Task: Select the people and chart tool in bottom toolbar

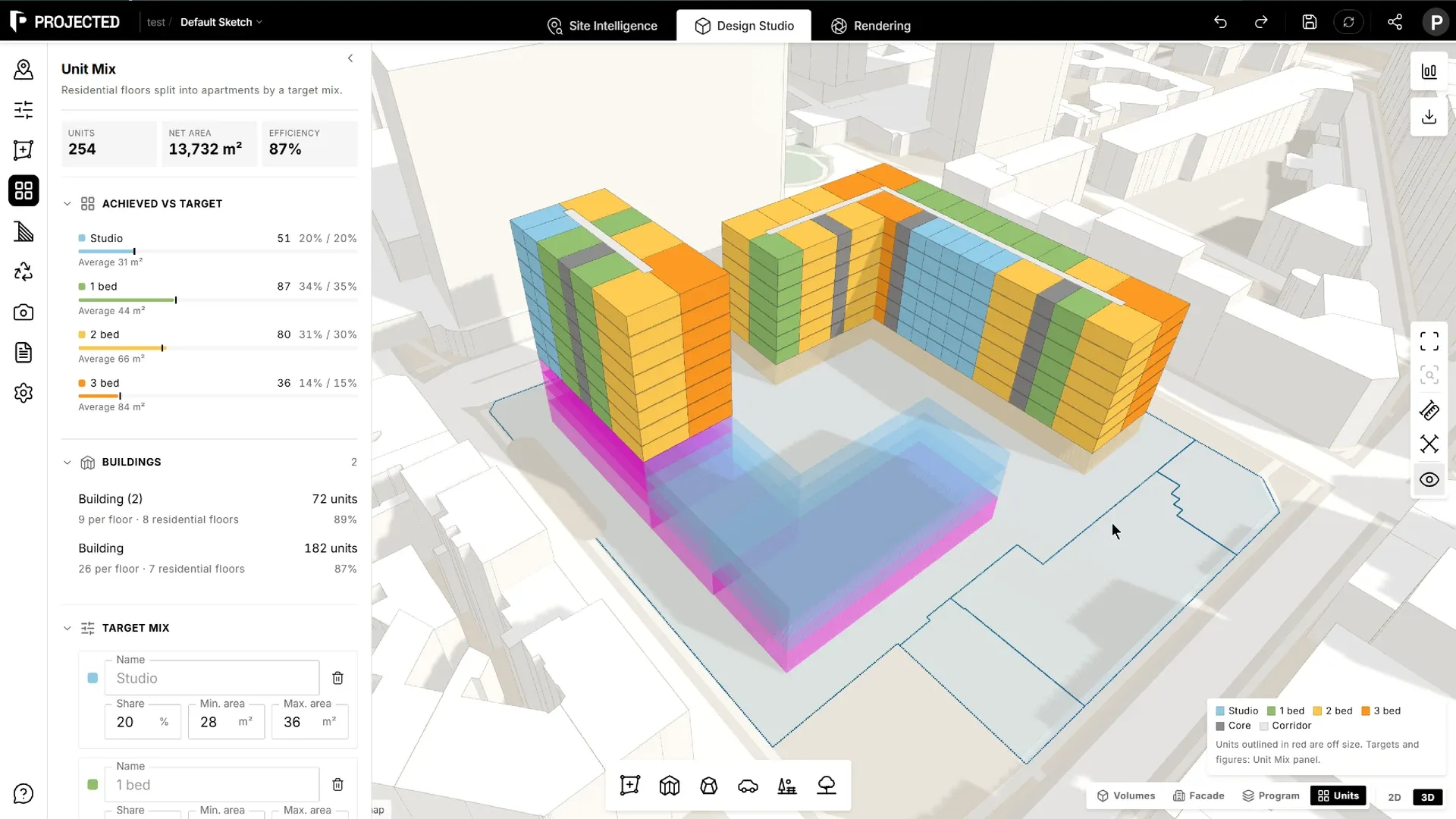Action: (x=787, y=786)
